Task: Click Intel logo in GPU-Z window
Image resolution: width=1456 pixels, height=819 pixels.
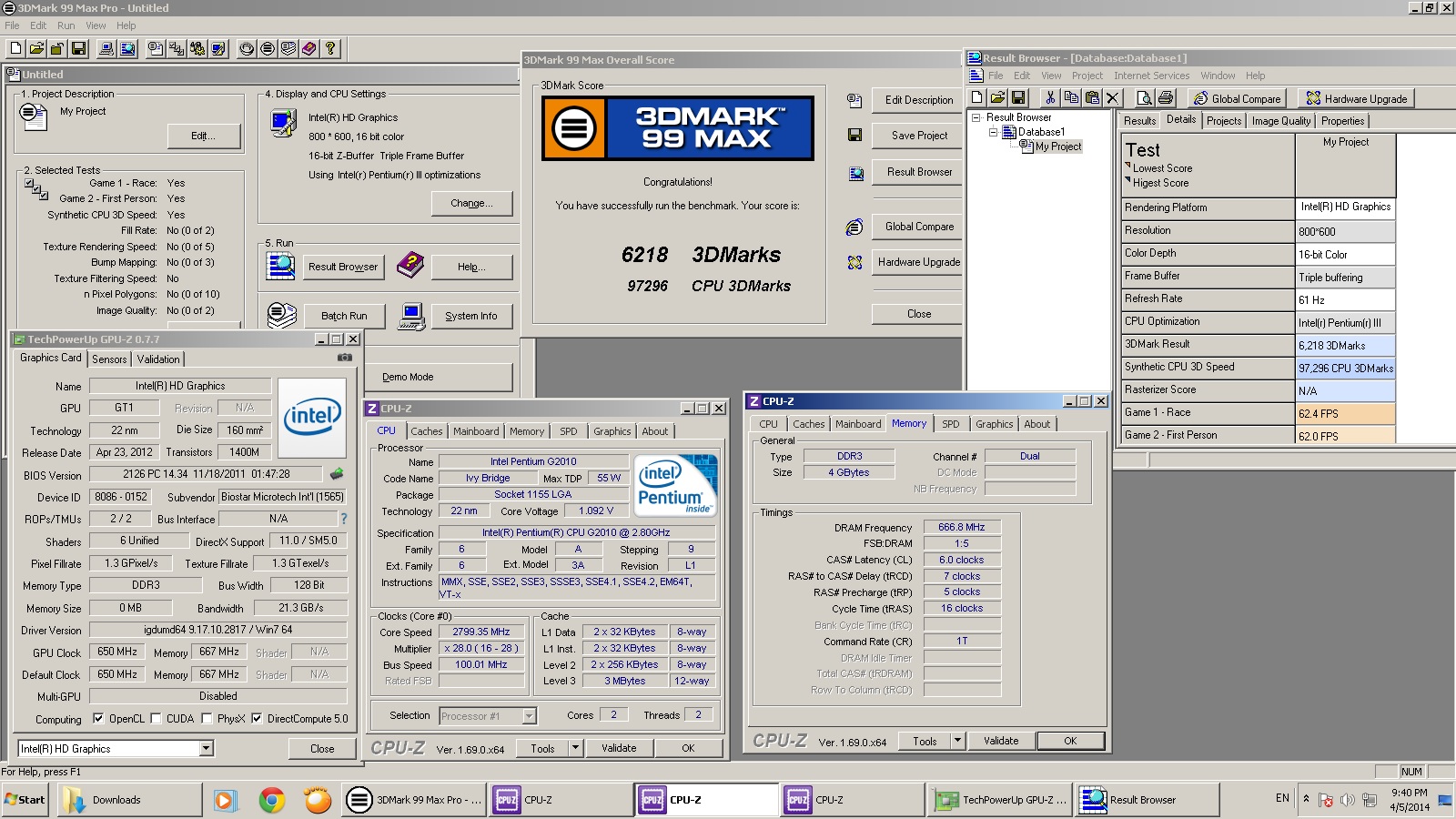Action: point(312,417)
